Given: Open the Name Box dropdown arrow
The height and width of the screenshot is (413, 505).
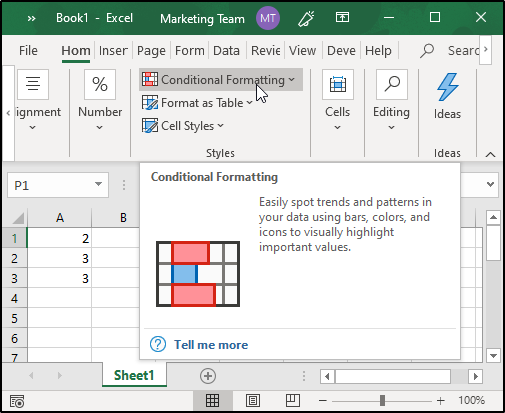Looking at the screenshot, I should [x=98, y=184].
